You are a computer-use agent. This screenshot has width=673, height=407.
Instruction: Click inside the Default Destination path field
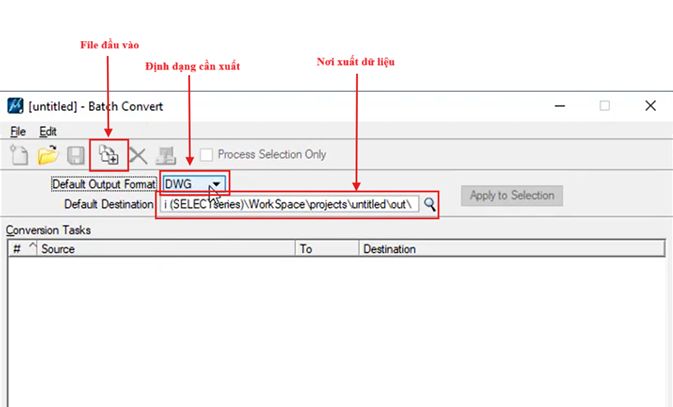[x=290, y=204]
